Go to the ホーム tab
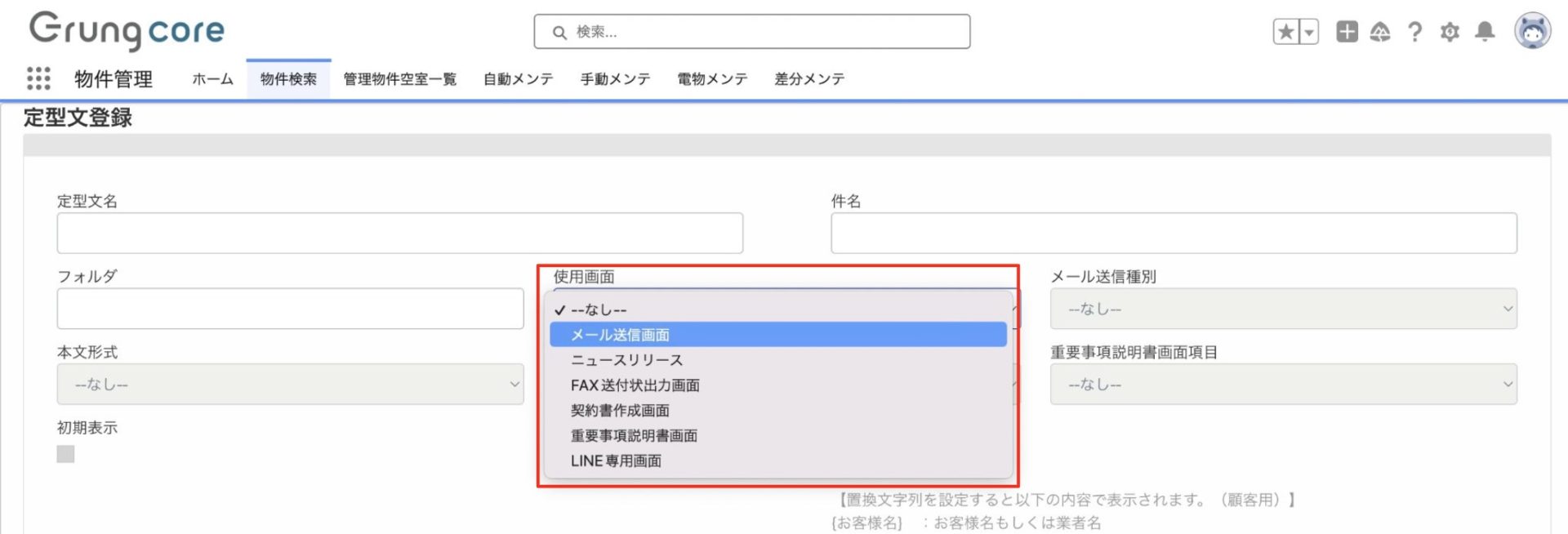 pyautogui.click(x=212, y=79)
